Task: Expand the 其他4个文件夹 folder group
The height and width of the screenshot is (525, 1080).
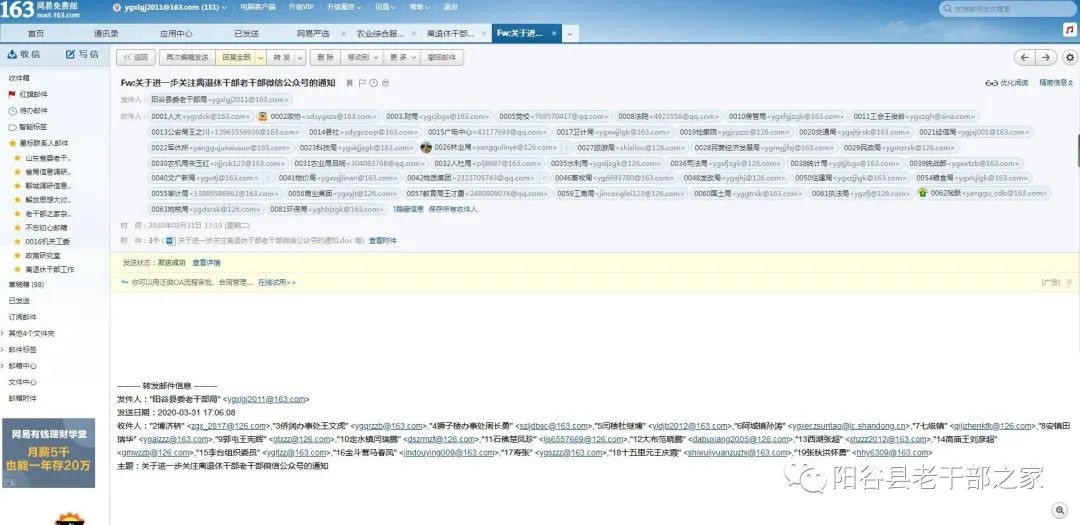Action: pyautogui.click(x=32, y=333)
